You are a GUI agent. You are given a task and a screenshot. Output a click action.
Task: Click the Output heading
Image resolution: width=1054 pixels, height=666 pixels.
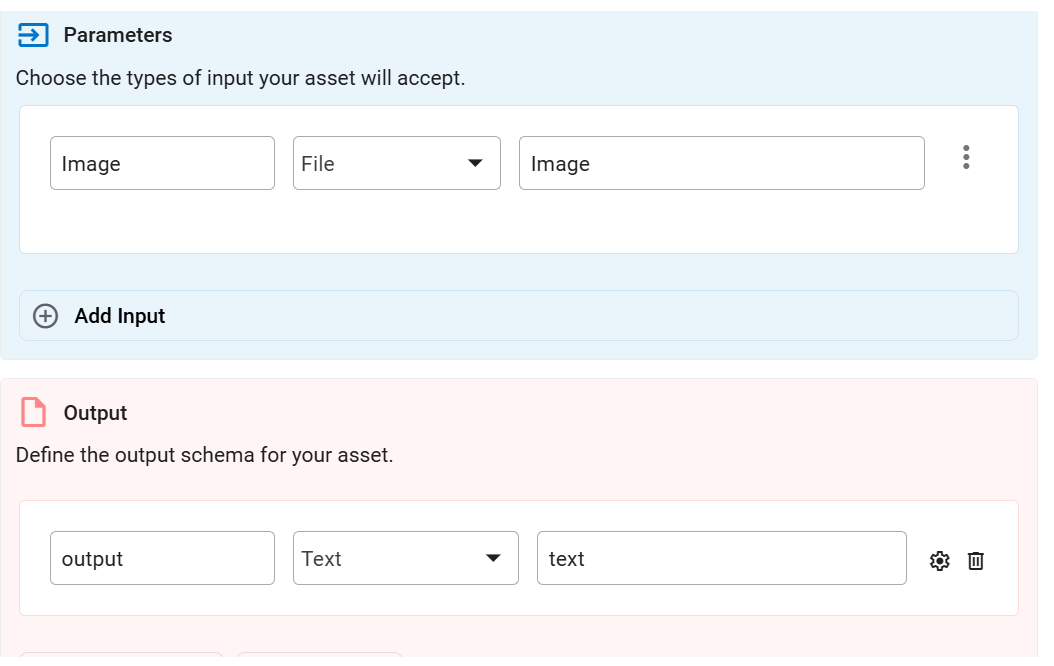(96, 413)
